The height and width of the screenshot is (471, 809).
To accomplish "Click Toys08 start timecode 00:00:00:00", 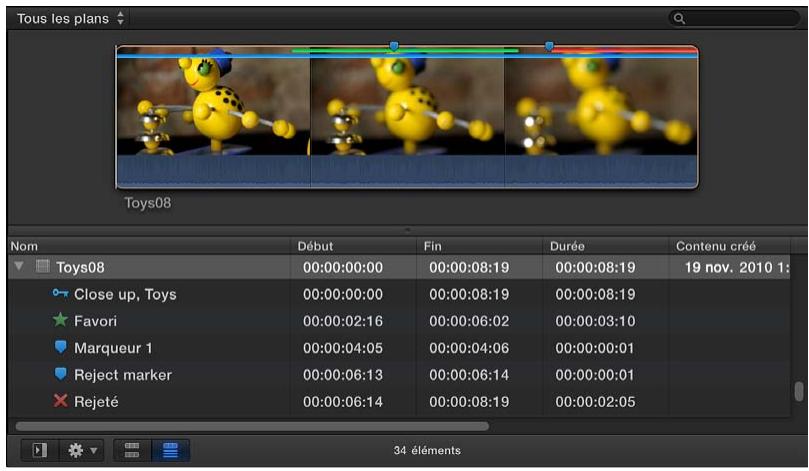I will (x=343, y=267).
